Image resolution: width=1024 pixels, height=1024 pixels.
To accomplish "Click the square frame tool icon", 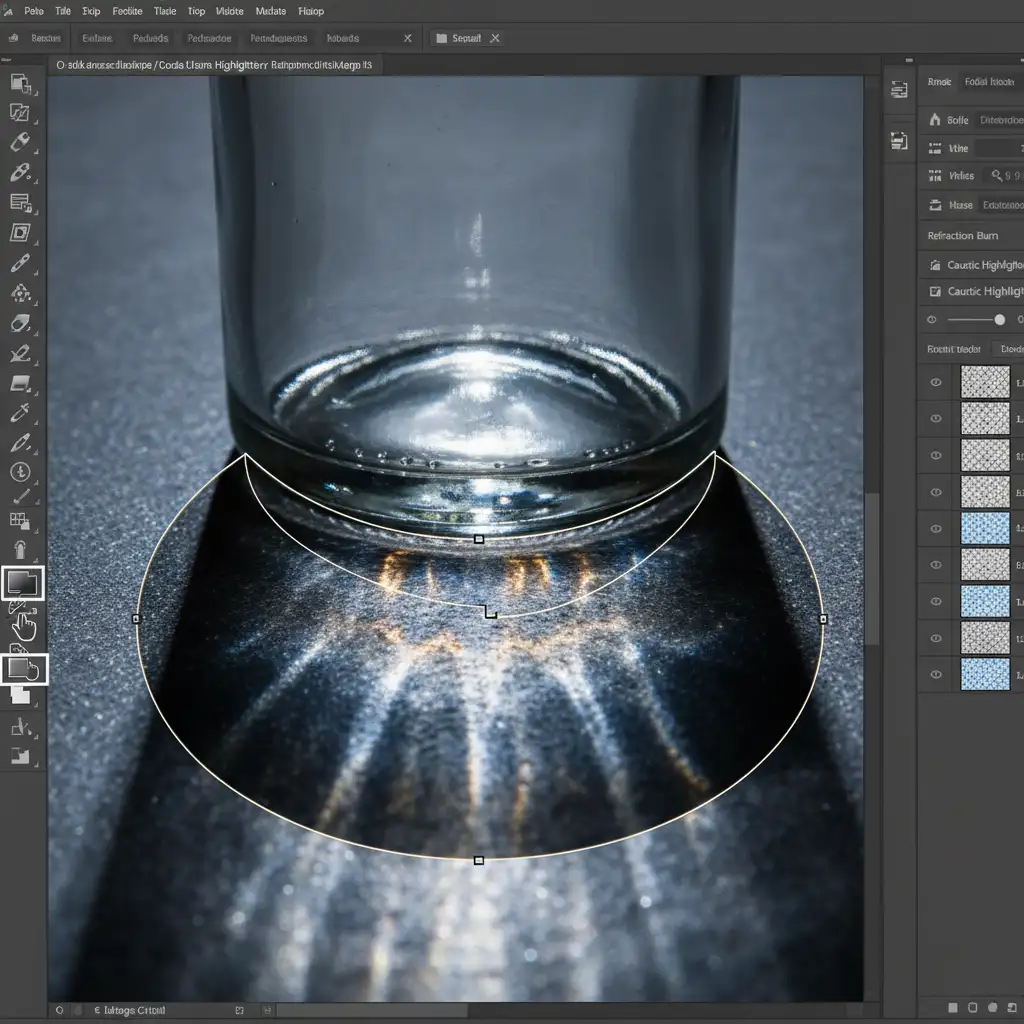I will (x=20, y=233).
